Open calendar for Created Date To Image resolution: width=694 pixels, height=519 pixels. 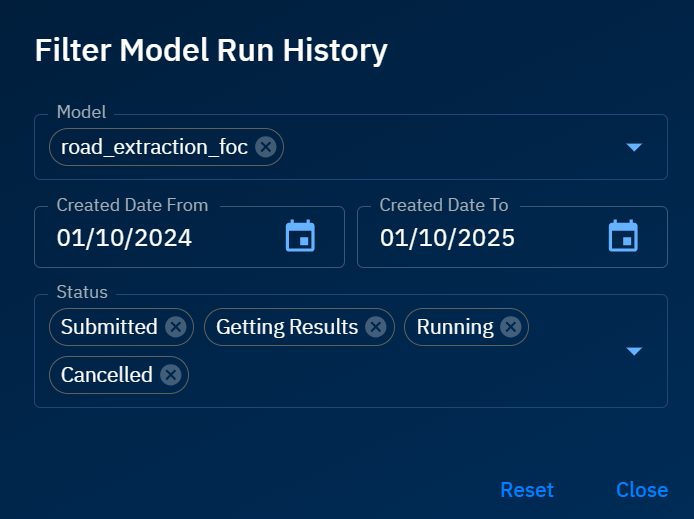(x=623, y=237)
